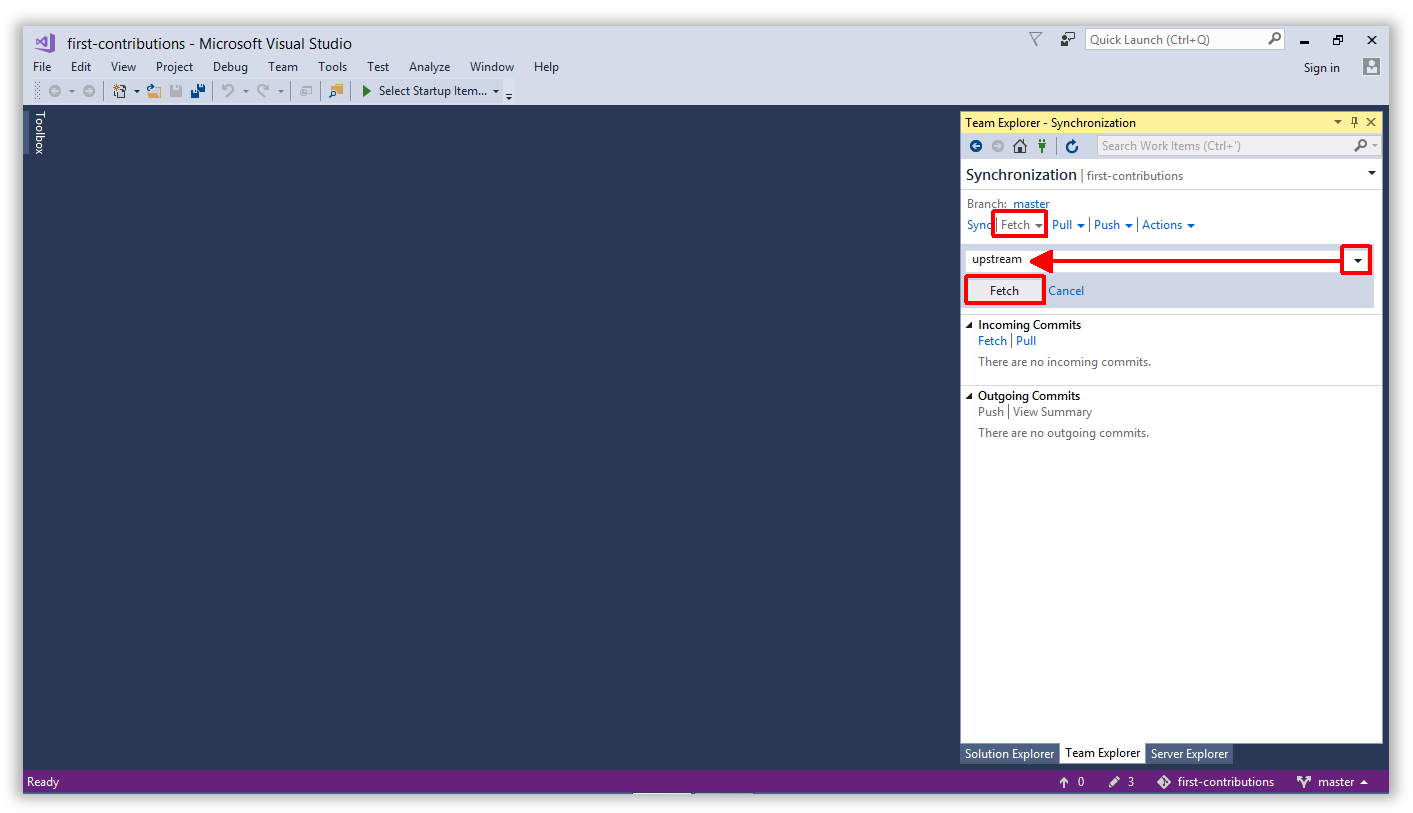The height and width of the screenshot is (813, 1413).
Task: Open the Actions dropdown in Synchronization
Action: pyautogui.click(x=1168, y=225)
